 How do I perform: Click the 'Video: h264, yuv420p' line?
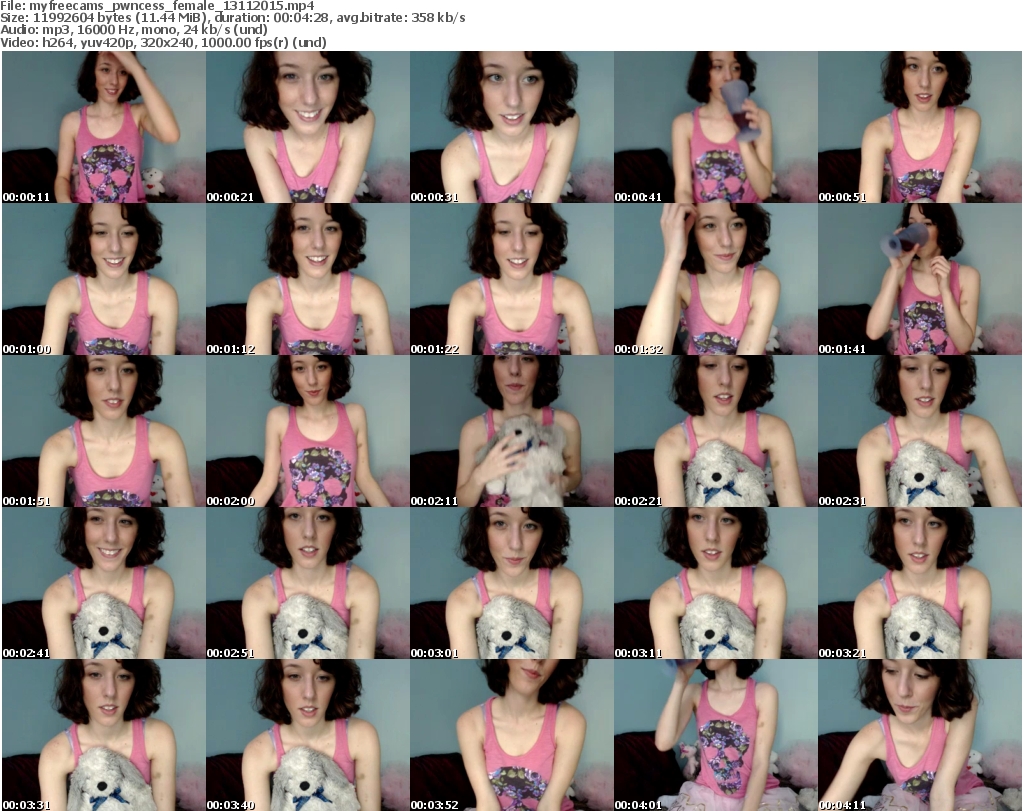coord(163,42)
